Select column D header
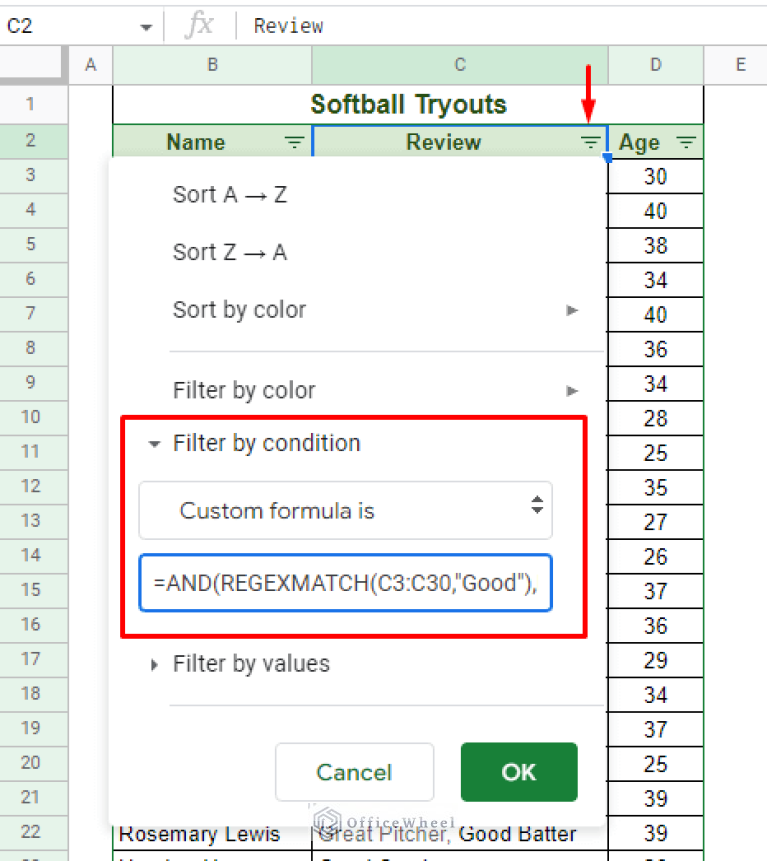767x861 pixels. coord(655,65)
